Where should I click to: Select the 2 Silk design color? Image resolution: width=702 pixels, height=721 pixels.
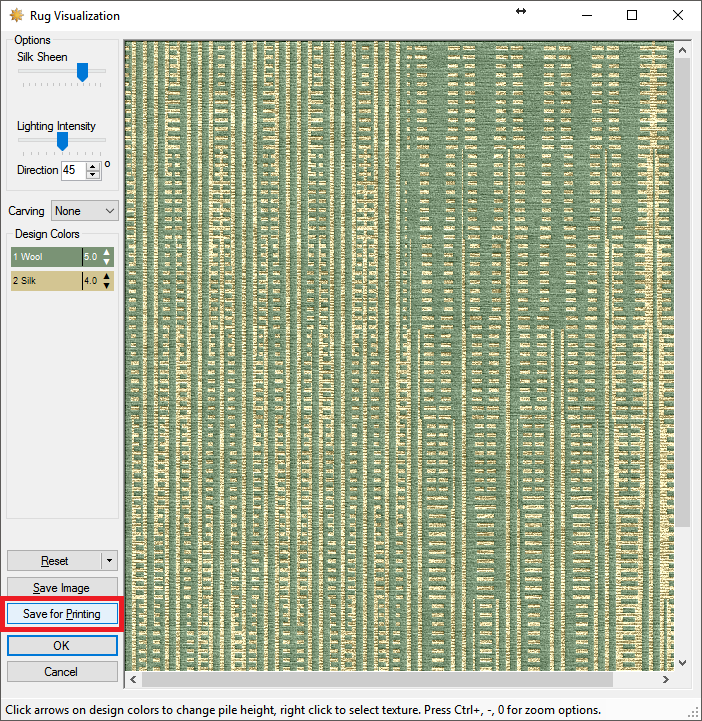coord(45,281)
